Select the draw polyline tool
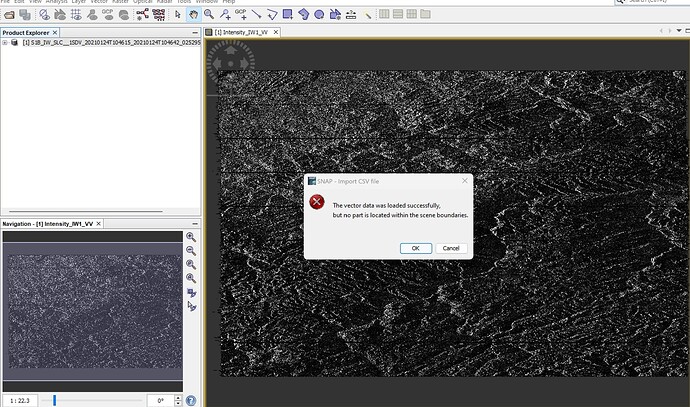 (272, 15)
